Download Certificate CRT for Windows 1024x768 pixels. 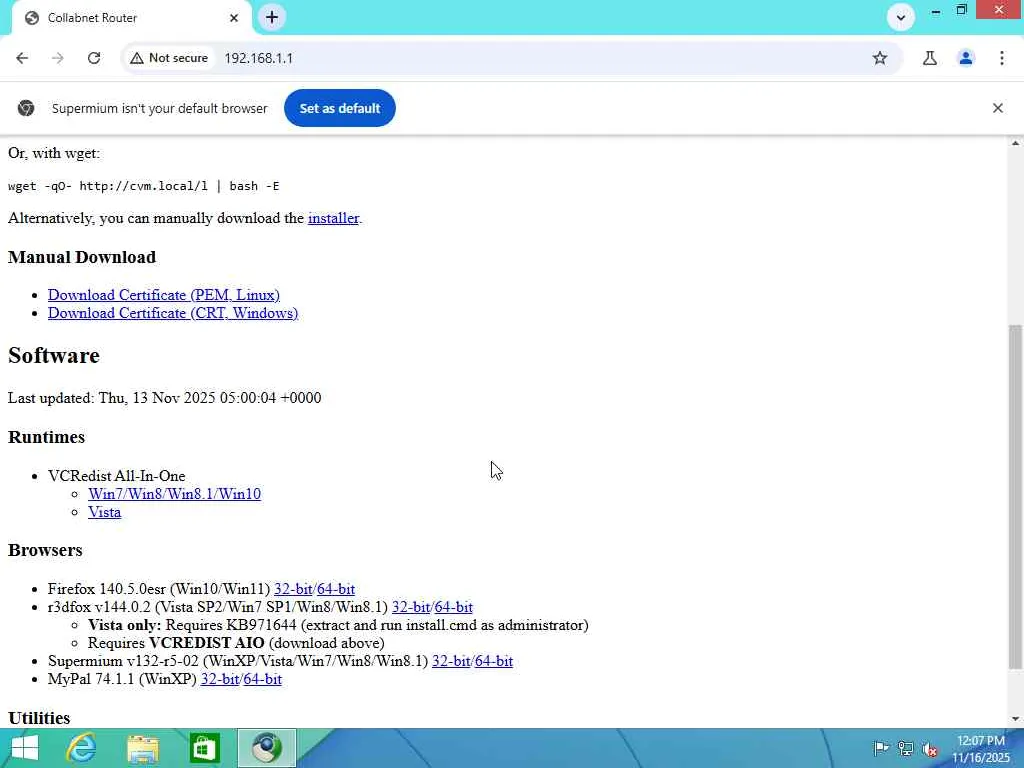coord(173,313)
